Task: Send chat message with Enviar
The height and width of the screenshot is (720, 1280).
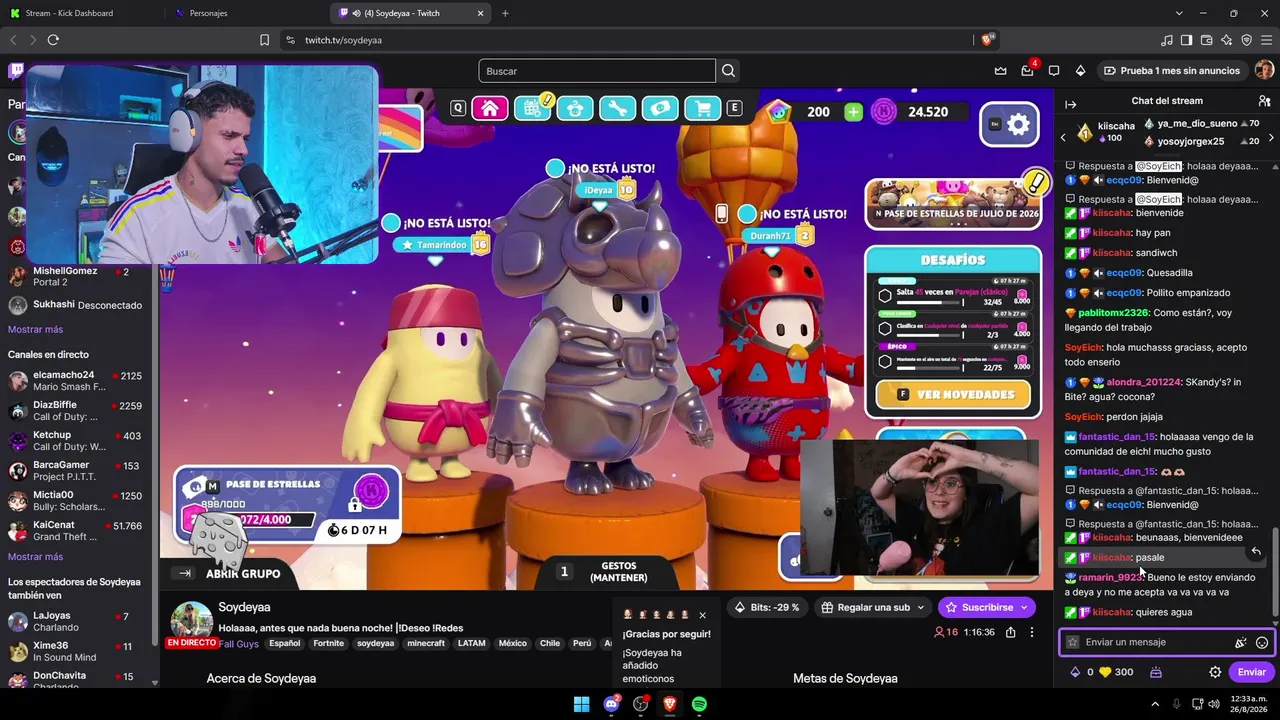Action: pos(1251,672)
